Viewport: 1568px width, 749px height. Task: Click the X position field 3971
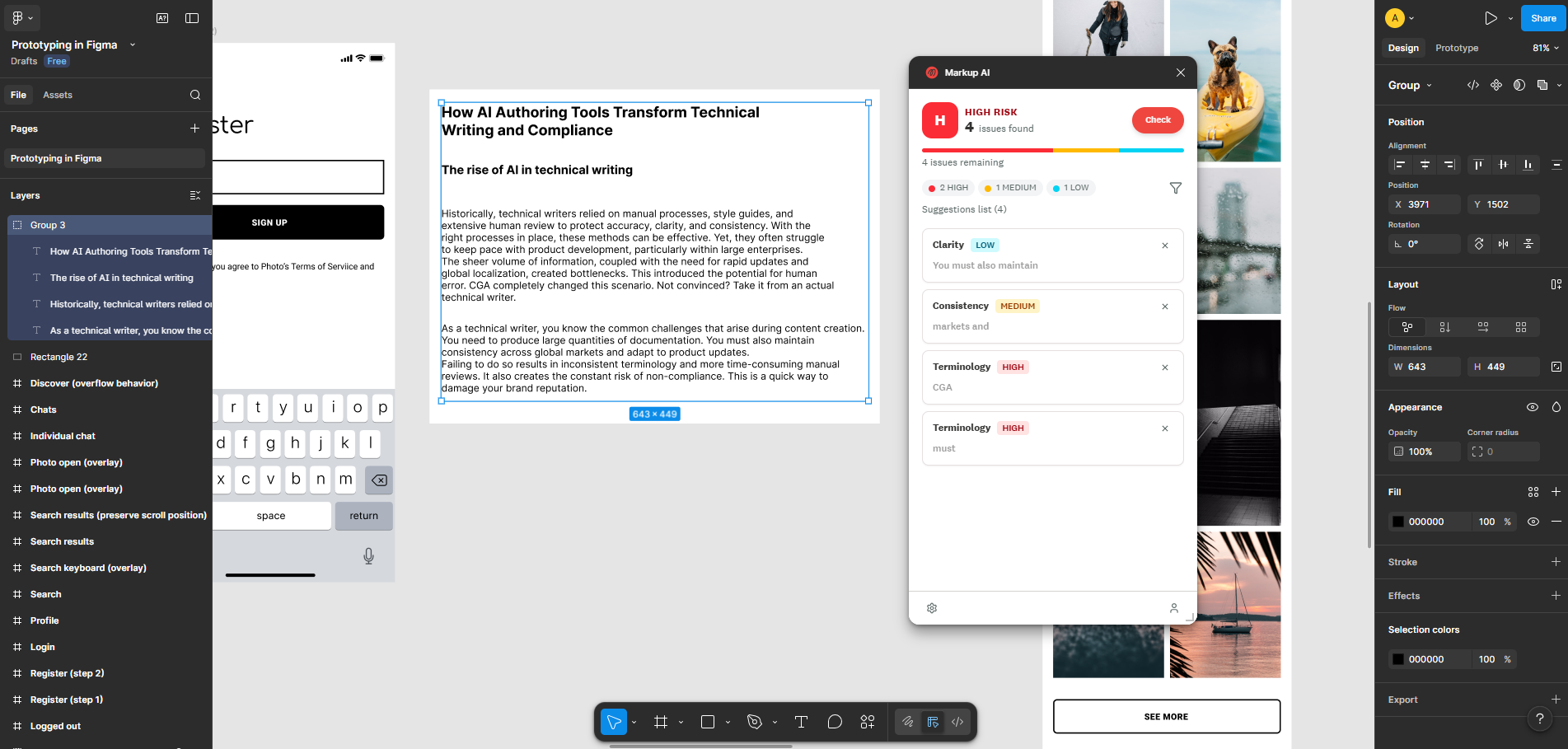pos(1425,204)
